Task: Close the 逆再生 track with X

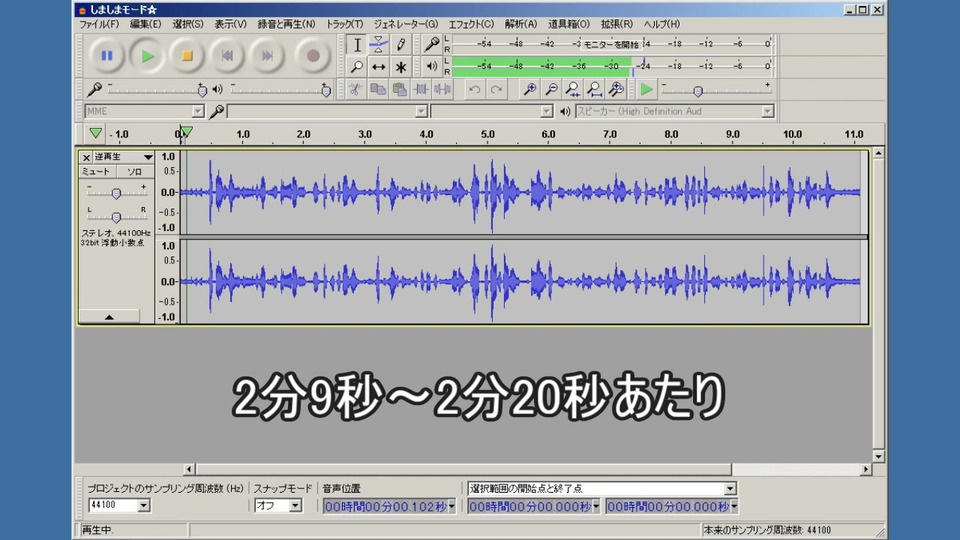Action: (x=86, y=157)
